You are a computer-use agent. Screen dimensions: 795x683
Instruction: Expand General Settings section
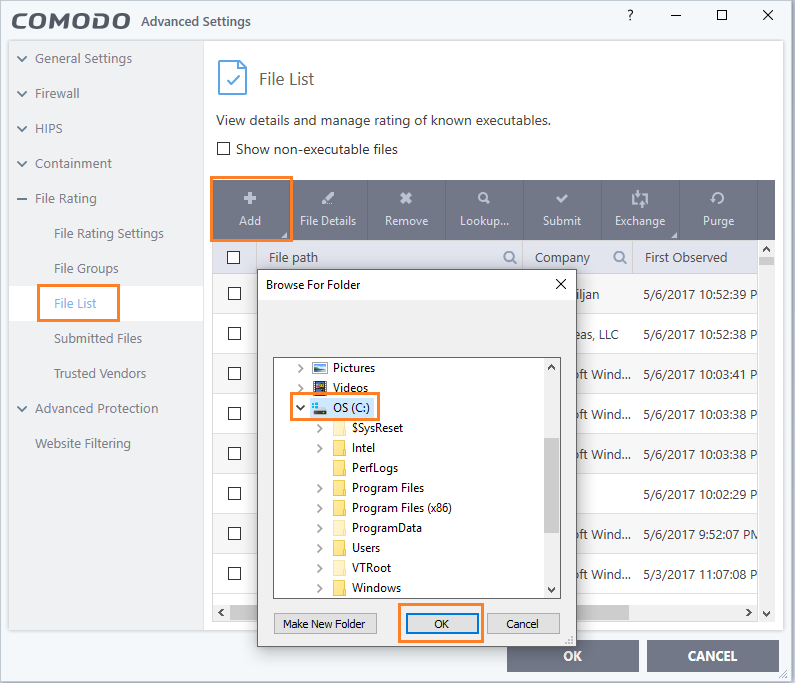(x=22, y=59)
